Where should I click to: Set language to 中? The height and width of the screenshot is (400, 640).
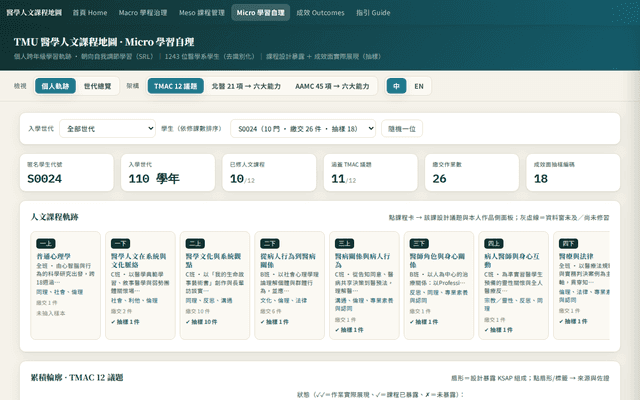(396, 86)
